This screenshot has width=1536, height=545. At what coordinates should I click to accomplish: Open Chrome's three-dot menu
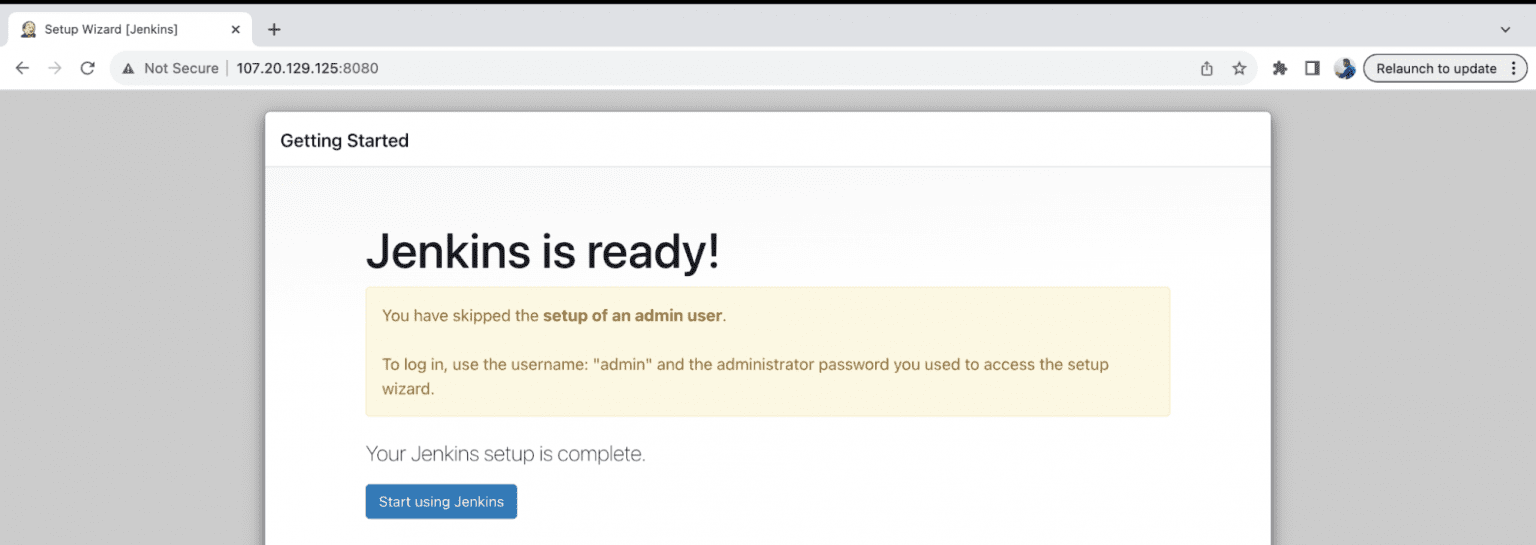tap(1514, 68)
